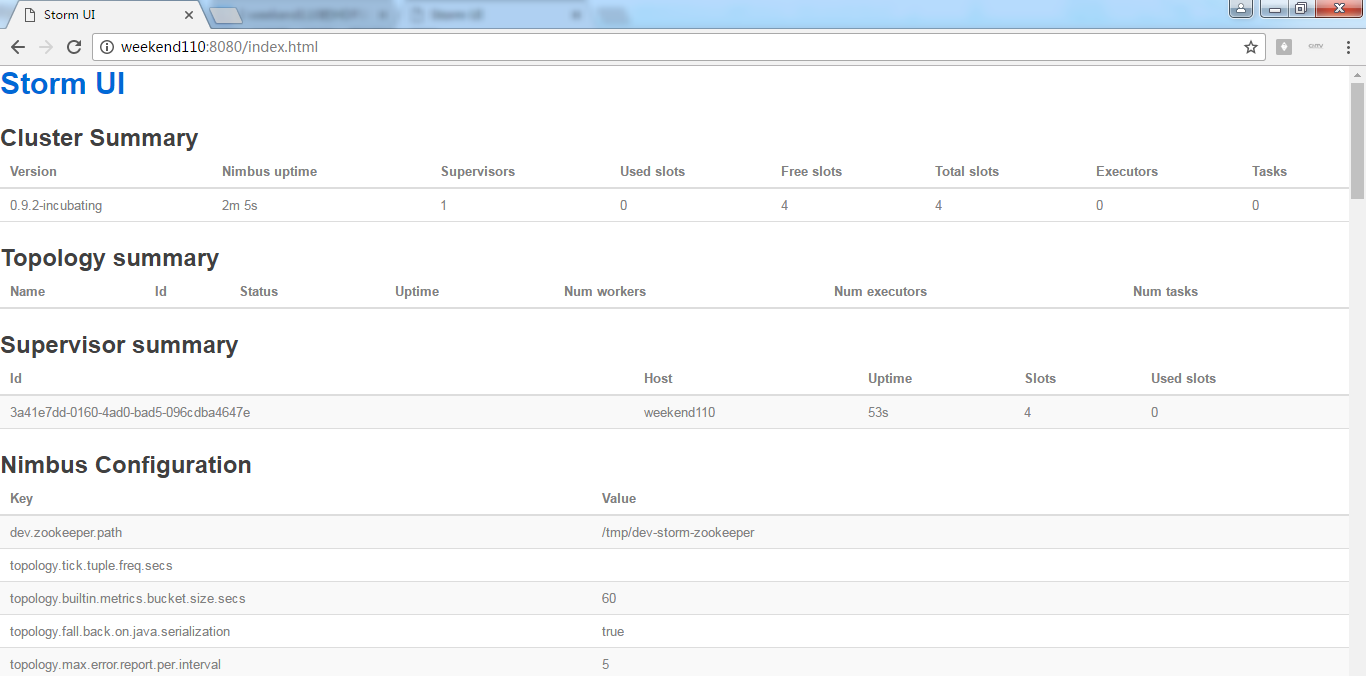Click Uptime header in Supervisor summary
Screen dimensions: 1366x676
[890, 379]
